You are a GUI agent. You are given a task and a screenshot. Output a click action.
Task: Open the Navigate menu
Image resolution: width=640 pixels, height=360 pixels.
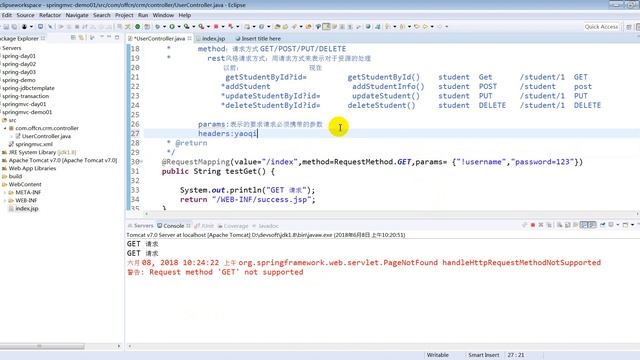[x=77, y=15]
